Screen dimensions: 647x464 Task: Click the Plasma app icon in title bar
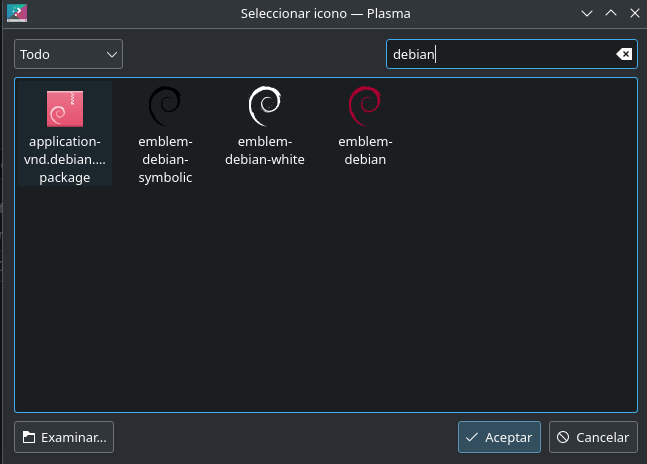coord(17,13)
